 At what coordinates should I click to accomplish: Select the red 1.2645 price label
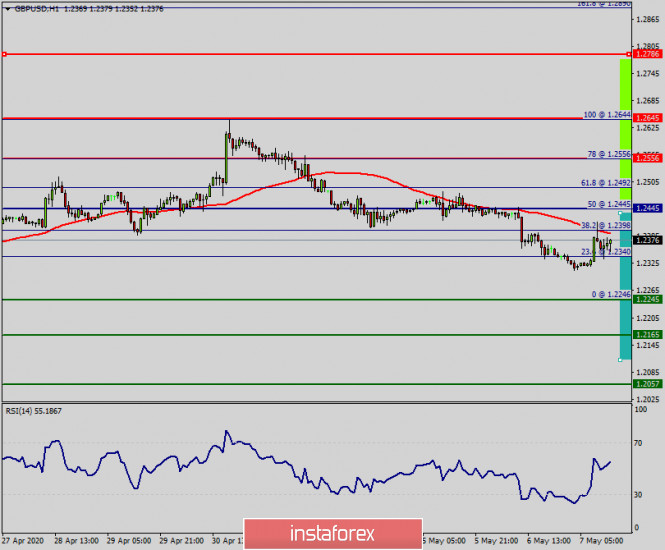647,118
